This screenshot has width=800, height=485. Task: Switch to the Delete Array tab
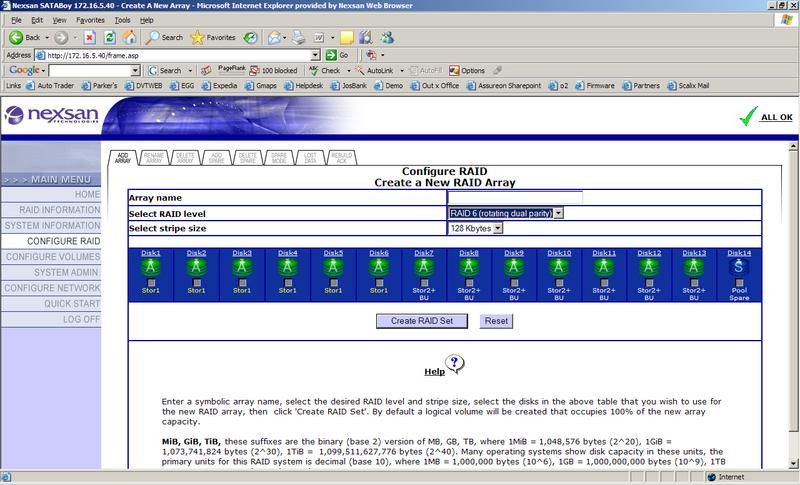pos(185,158)
